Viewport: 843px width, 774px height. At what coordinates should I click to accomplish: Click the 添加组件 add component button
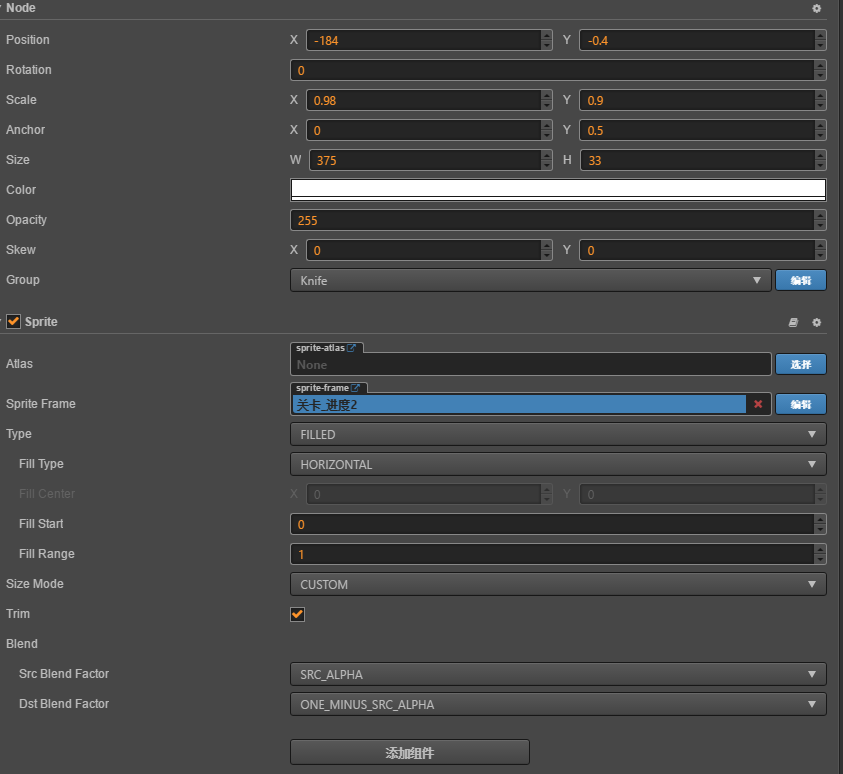(410, 752)
